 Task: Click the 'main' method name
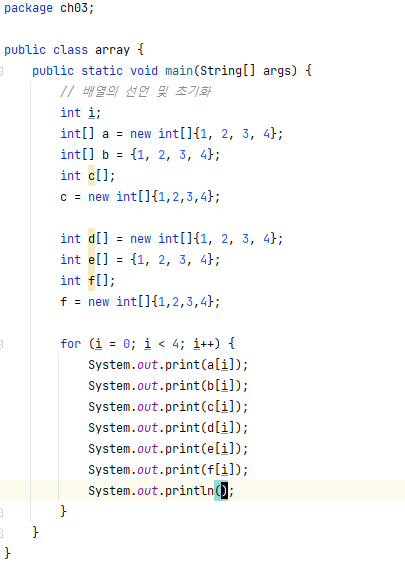179,71
